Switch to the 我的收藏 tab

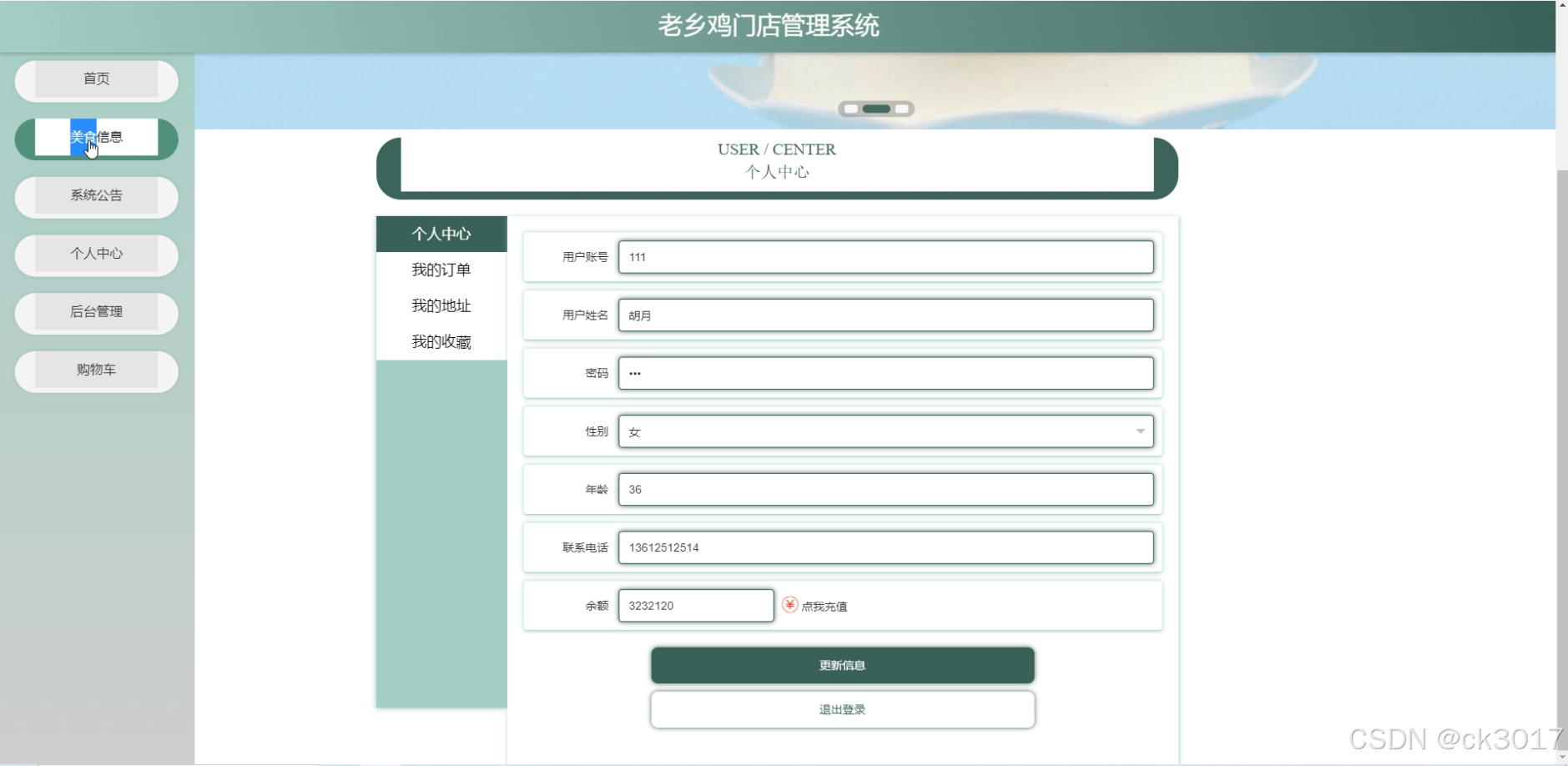tap(441, 341)
